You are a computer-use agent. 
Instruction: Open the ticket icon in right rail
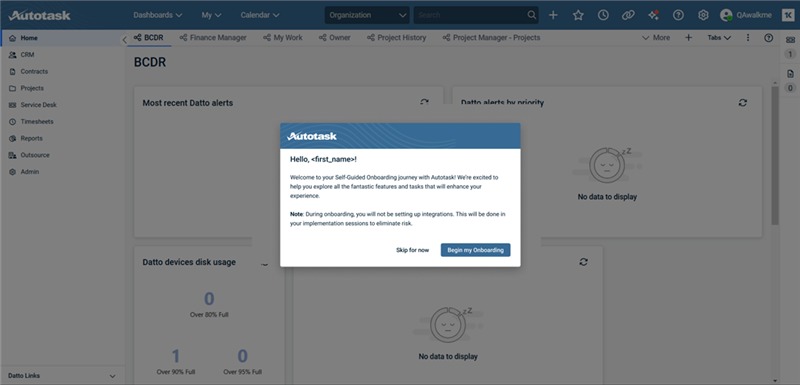tap(790, 40)
